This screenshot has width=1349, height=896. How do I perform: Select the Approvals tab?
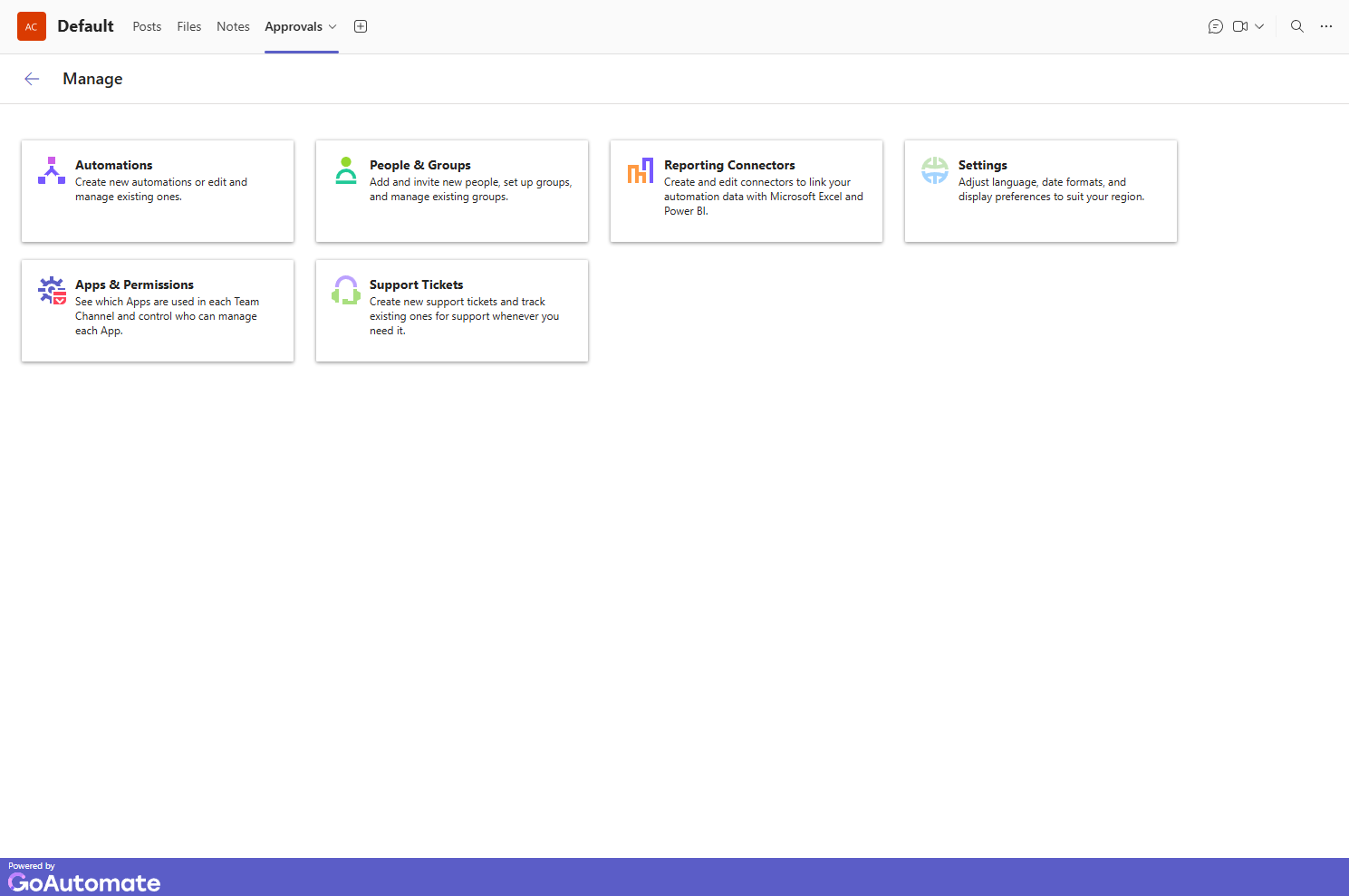point(294,26)
